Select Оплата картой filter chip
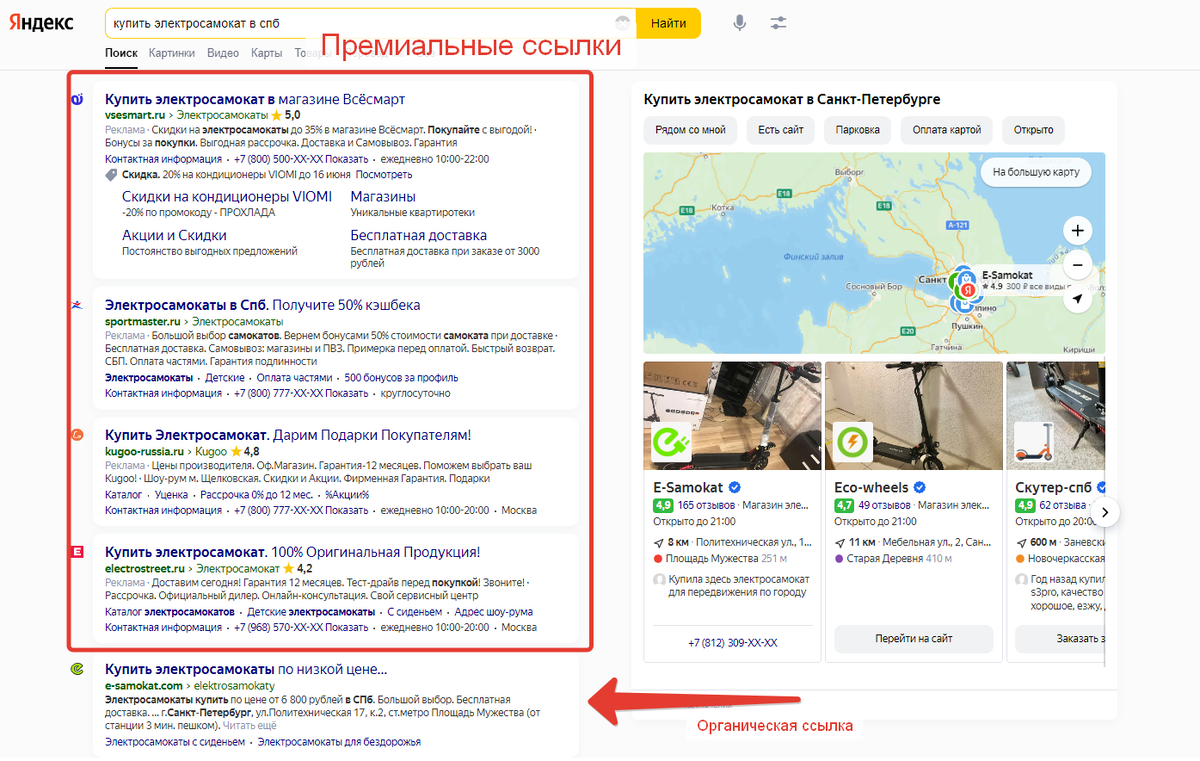The width and height of the screenshot is (1200, 761). click(947, 130)
